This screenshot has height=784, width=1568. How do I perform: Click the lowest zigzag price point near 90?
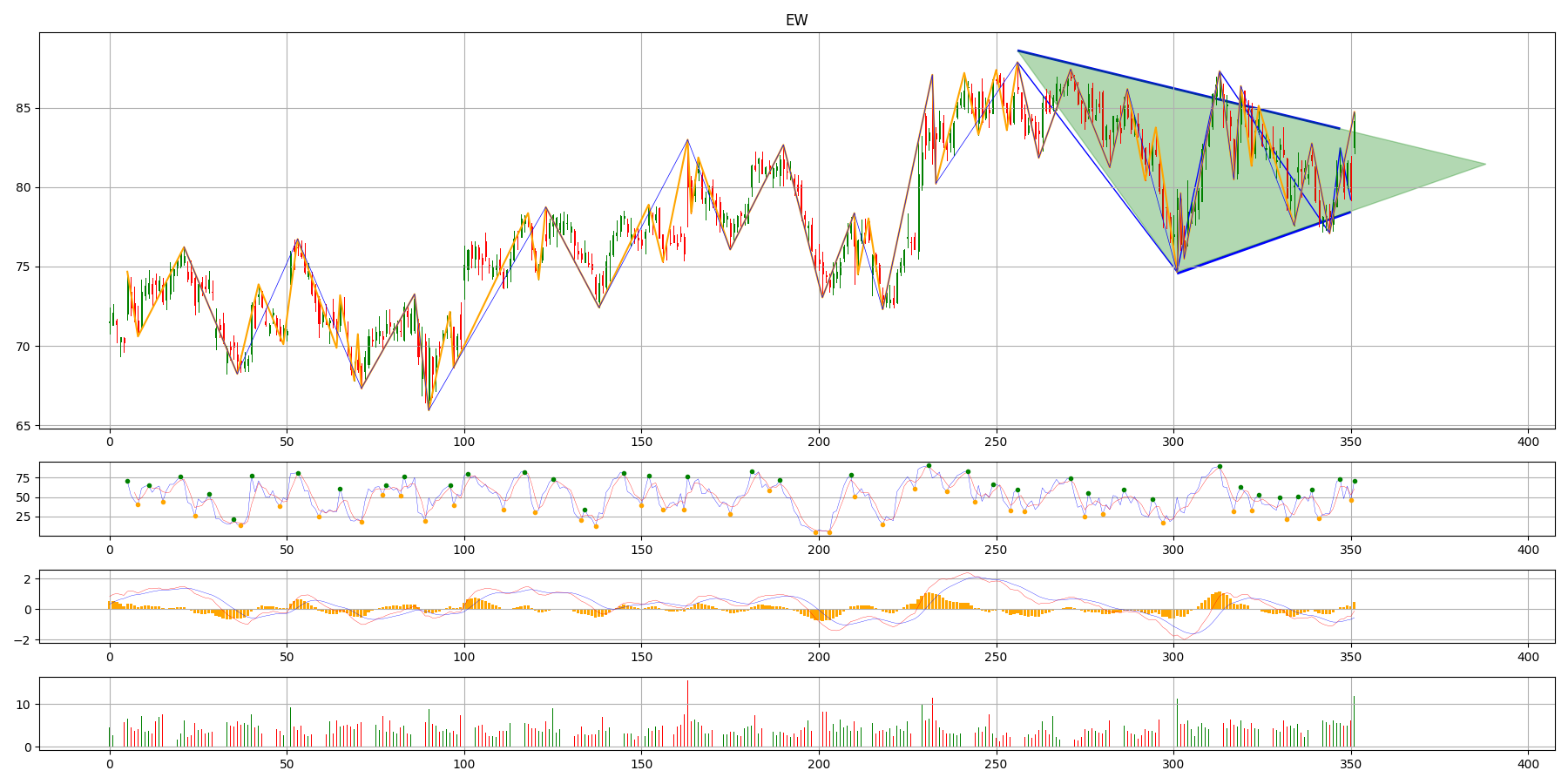[x=429, y=409]
